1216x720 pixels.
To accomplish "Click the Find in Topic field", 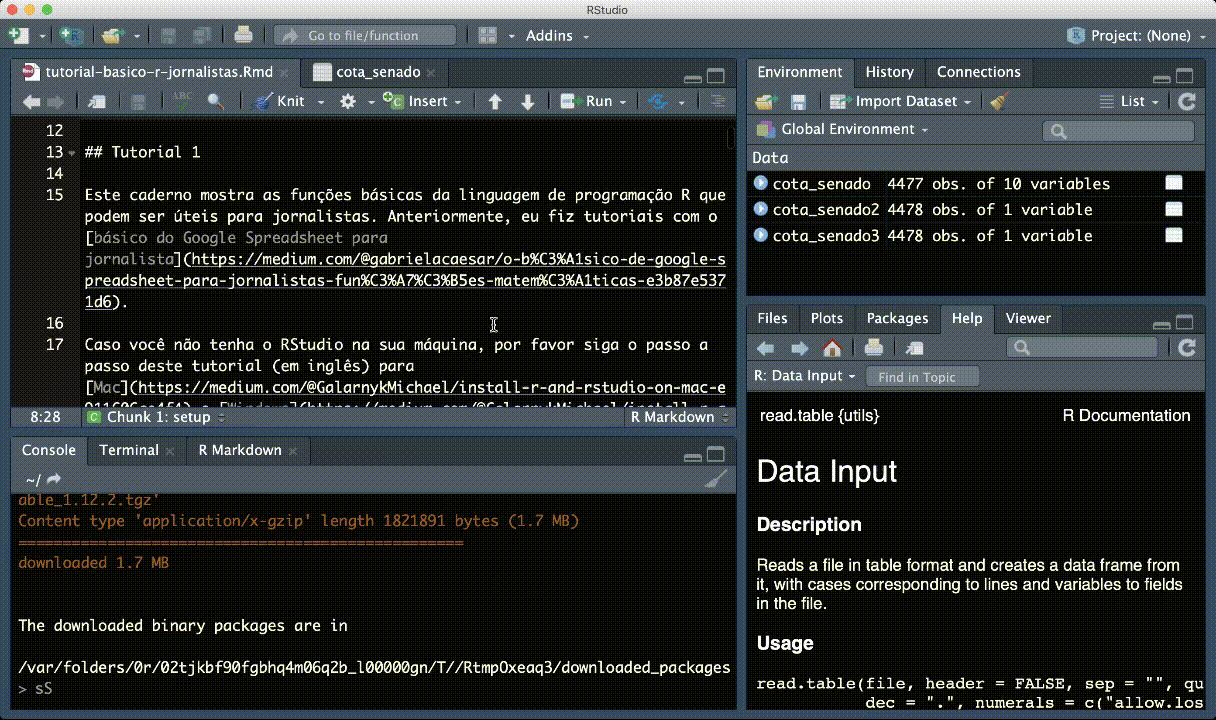I will [922, 377].
